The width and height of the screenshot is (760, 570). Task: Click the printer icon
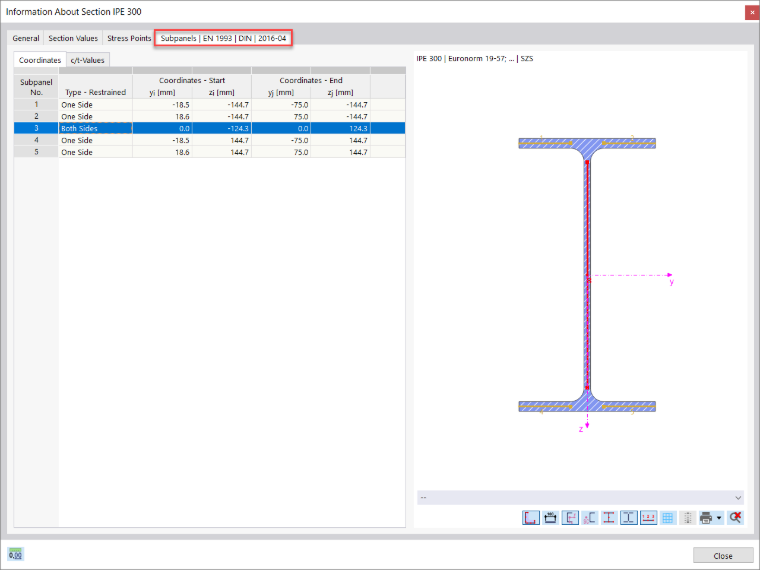(706, 518)
